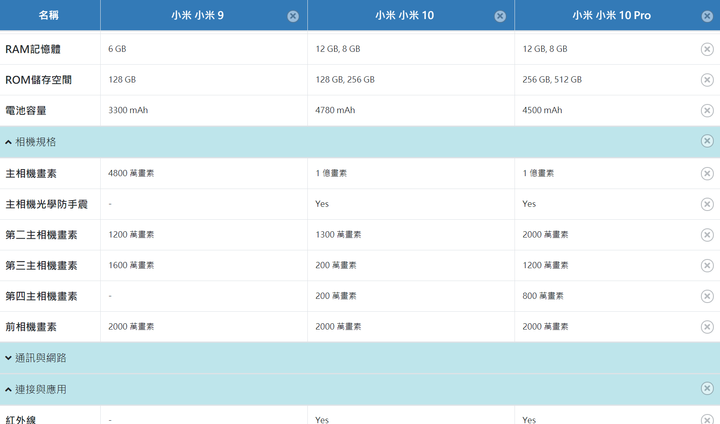The height and width of the screenshot is (424, 720).
Task: Click the 4800 萬畫素 value
Action: tap(131, 173)
